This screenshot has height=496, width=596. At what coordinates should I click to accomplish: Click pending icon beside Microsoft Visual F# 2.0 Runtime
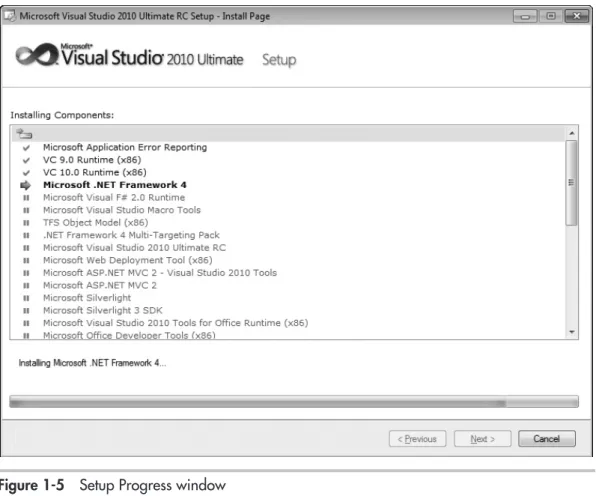click(x=26, y=198)
